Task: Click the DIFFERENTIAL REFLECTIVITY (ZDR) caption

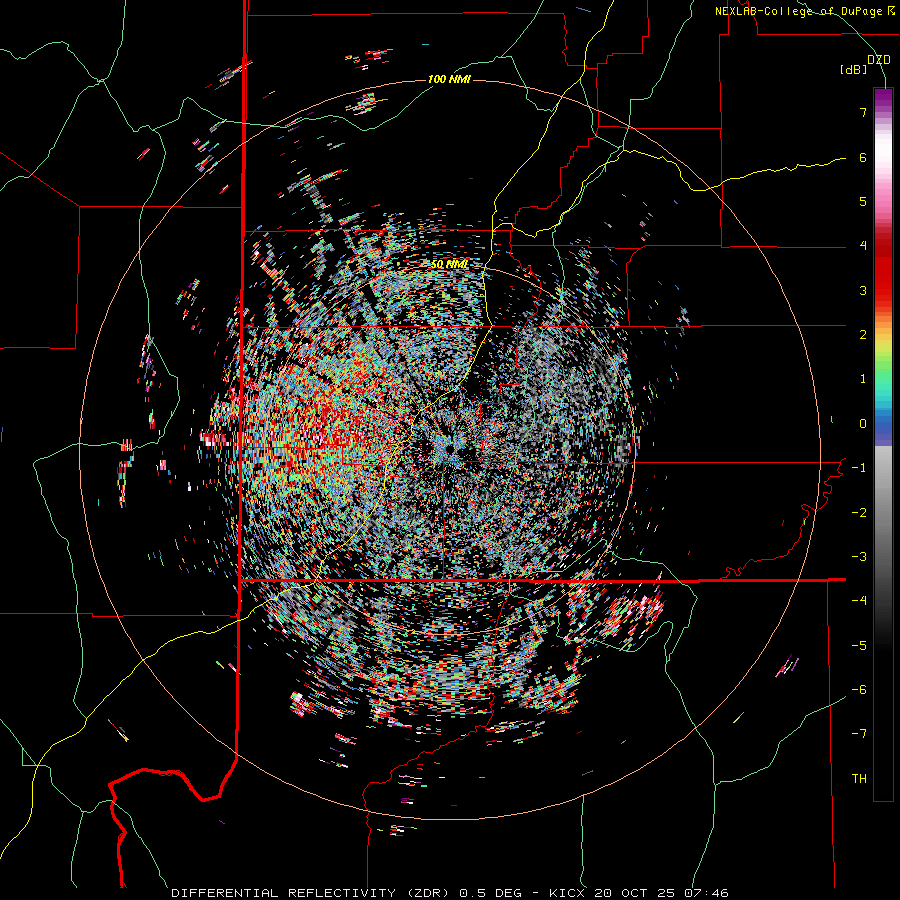Action: (312, 893)
